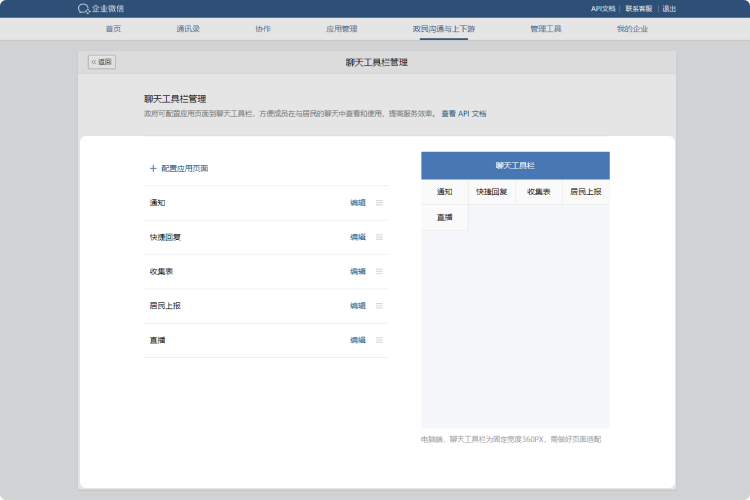The image size is (750, 500).
Task: Select 收集表 cell in toolbar preview
Action: [x=539, y=192]
